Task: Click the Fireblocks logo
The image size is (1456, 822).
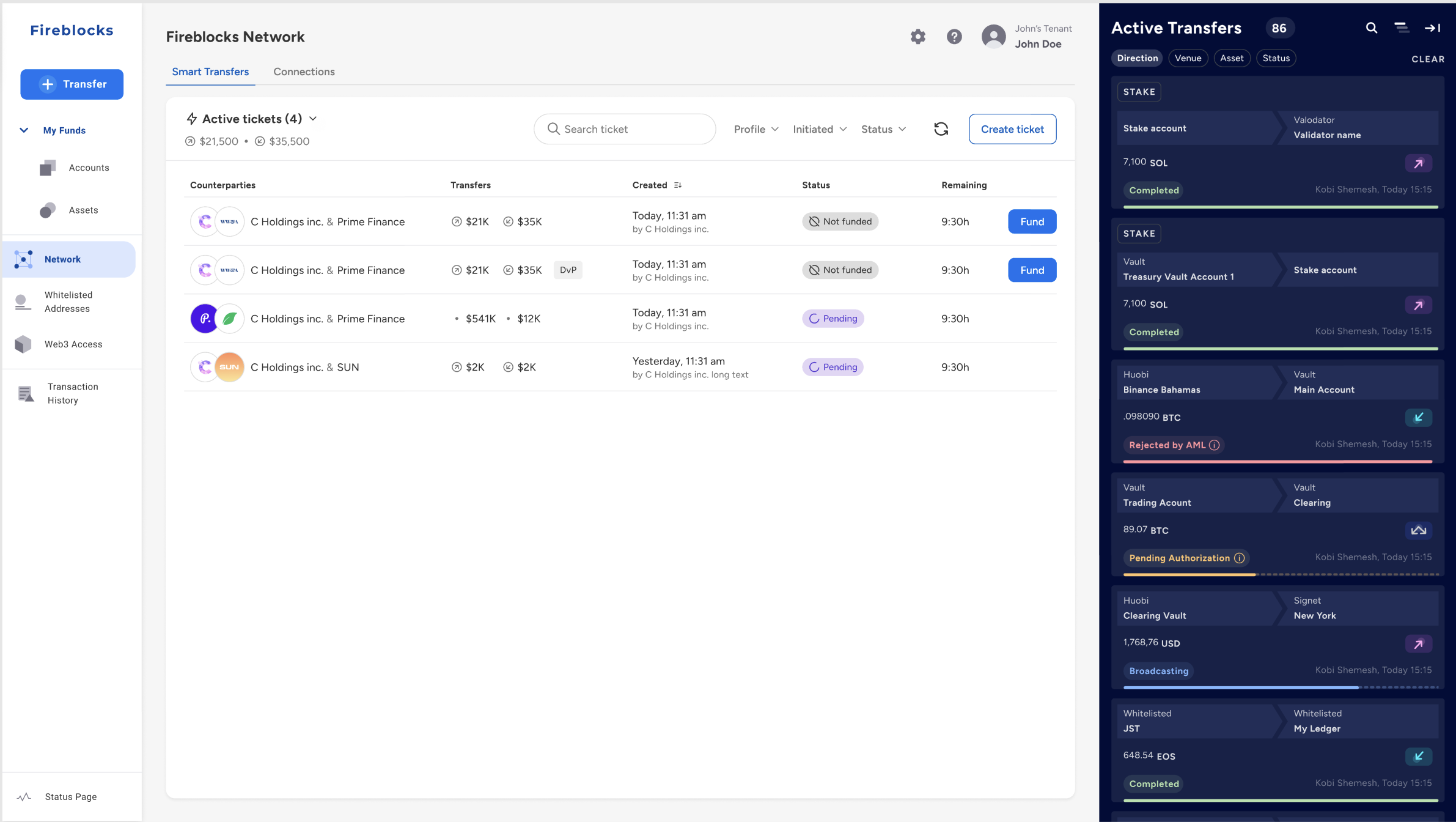Action: (72, 30)
